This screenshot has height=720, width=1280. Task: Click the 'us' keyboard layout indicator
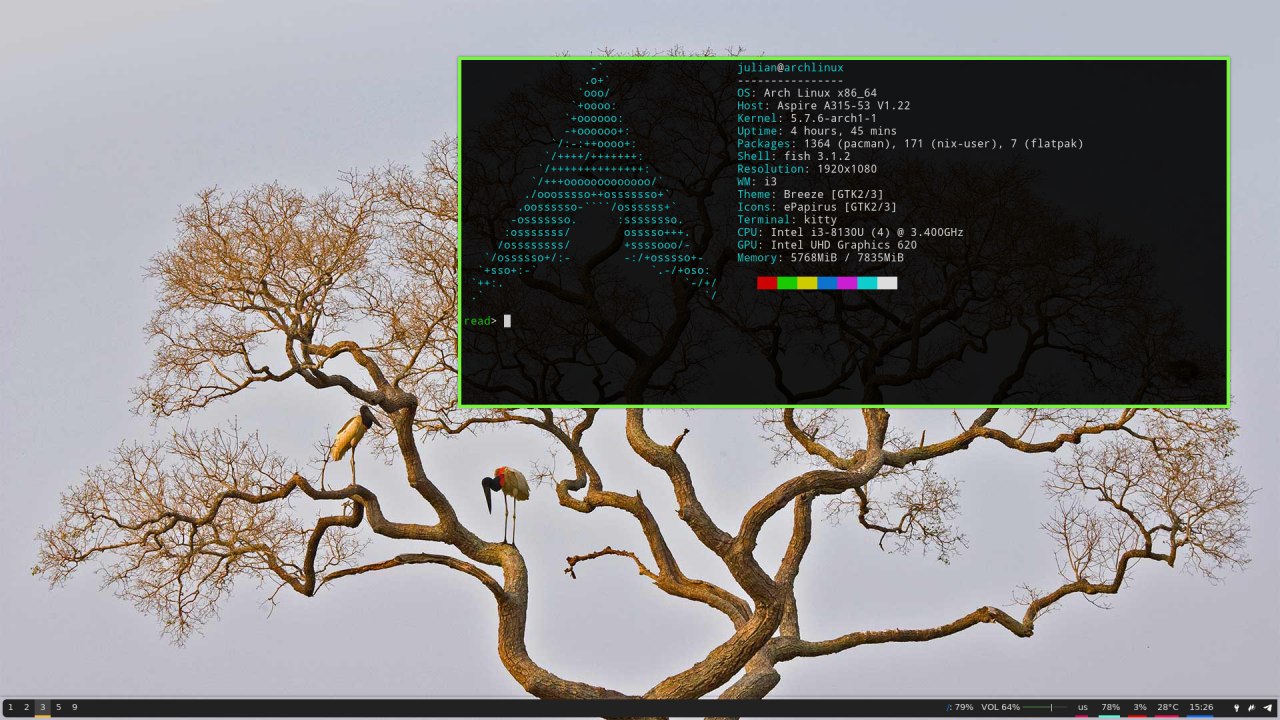[x=1082, y=707]
